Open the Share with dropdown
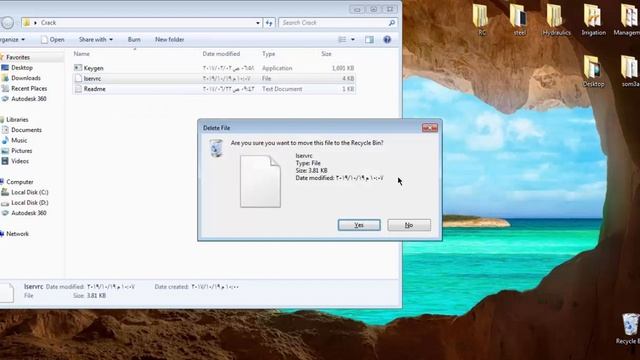The width and height of the screenshot is (640, 360). pyautogui.click(x=96, y=40)
